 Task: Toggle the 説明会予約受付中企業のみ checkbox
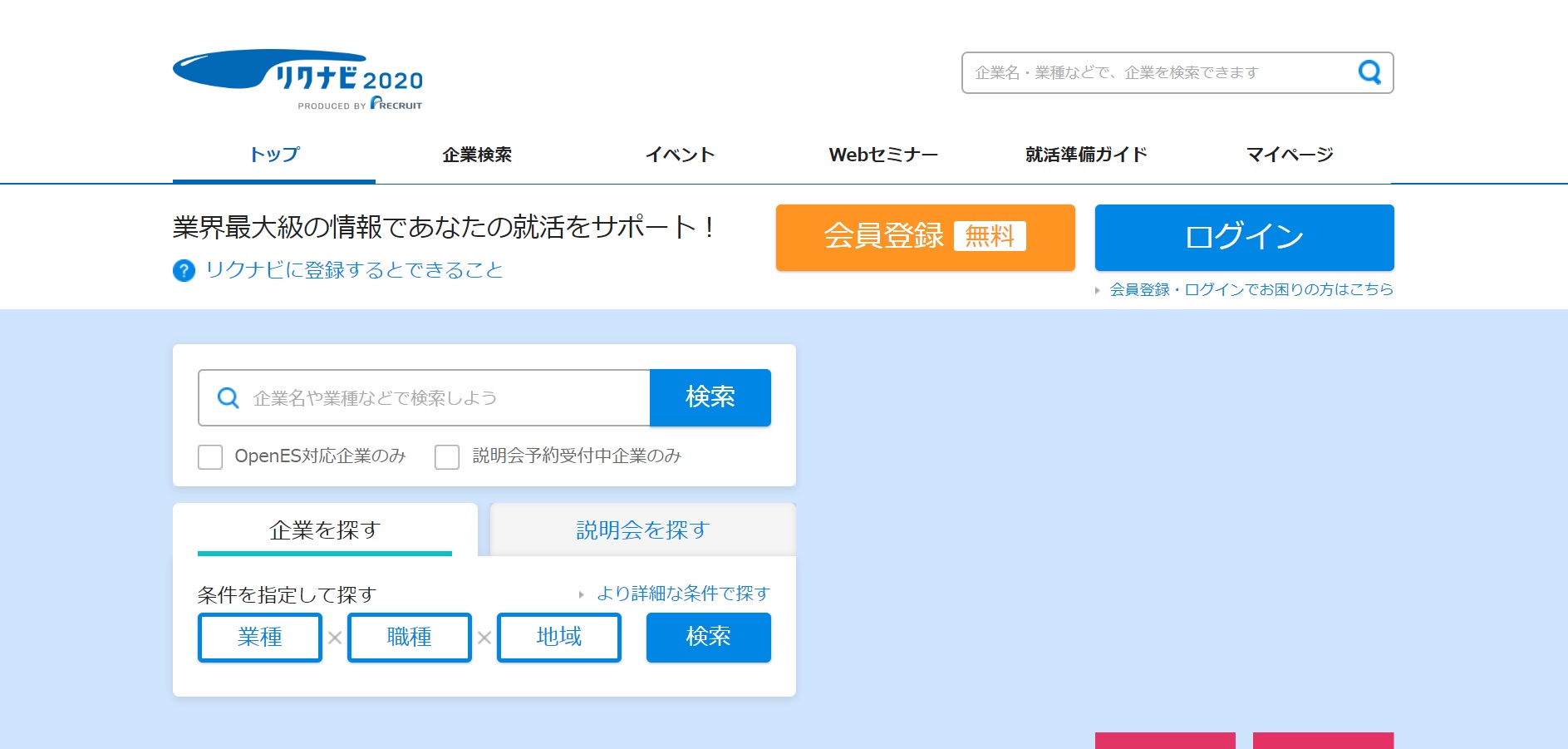447,456
